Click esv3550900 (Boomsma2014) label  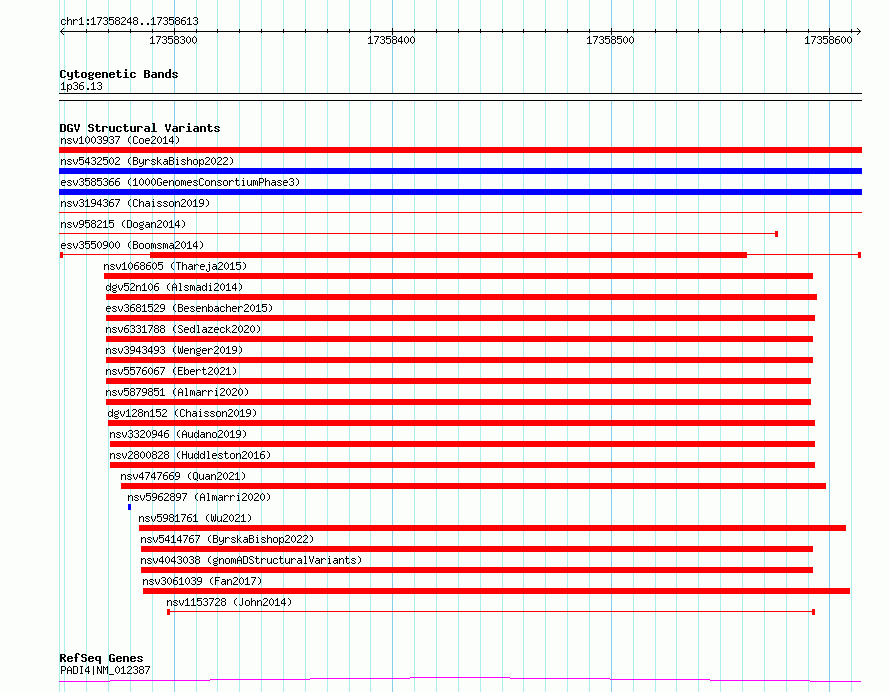coord(132,245)
